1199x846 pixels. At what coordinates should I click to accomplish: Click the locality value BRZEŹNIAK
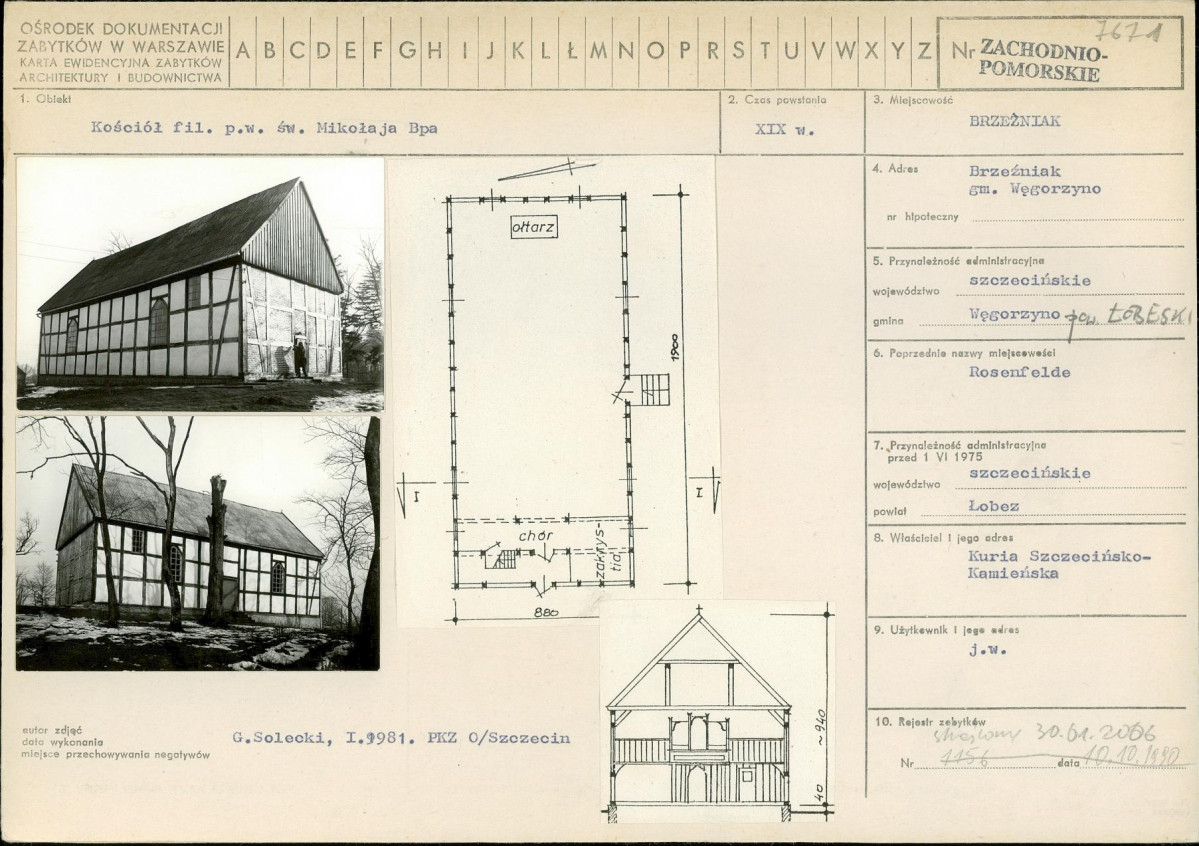1015,121
